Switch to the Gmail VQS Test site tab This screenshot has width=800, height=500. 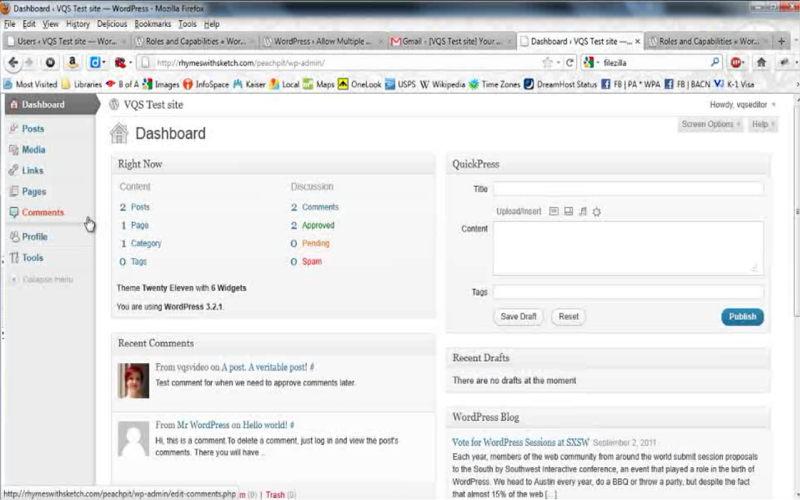(452, 41)
